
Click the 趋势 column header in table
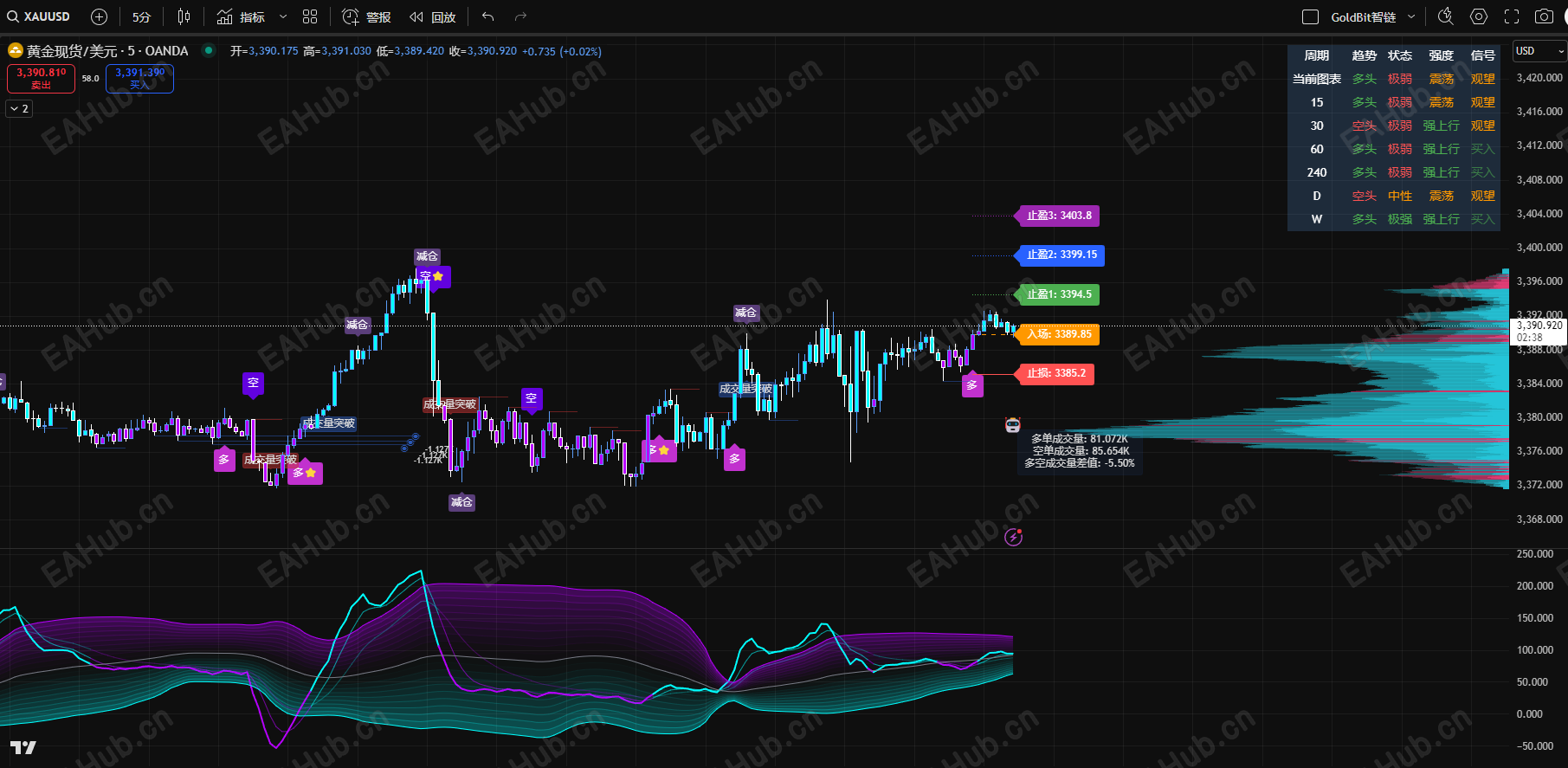click(1364, 55)
